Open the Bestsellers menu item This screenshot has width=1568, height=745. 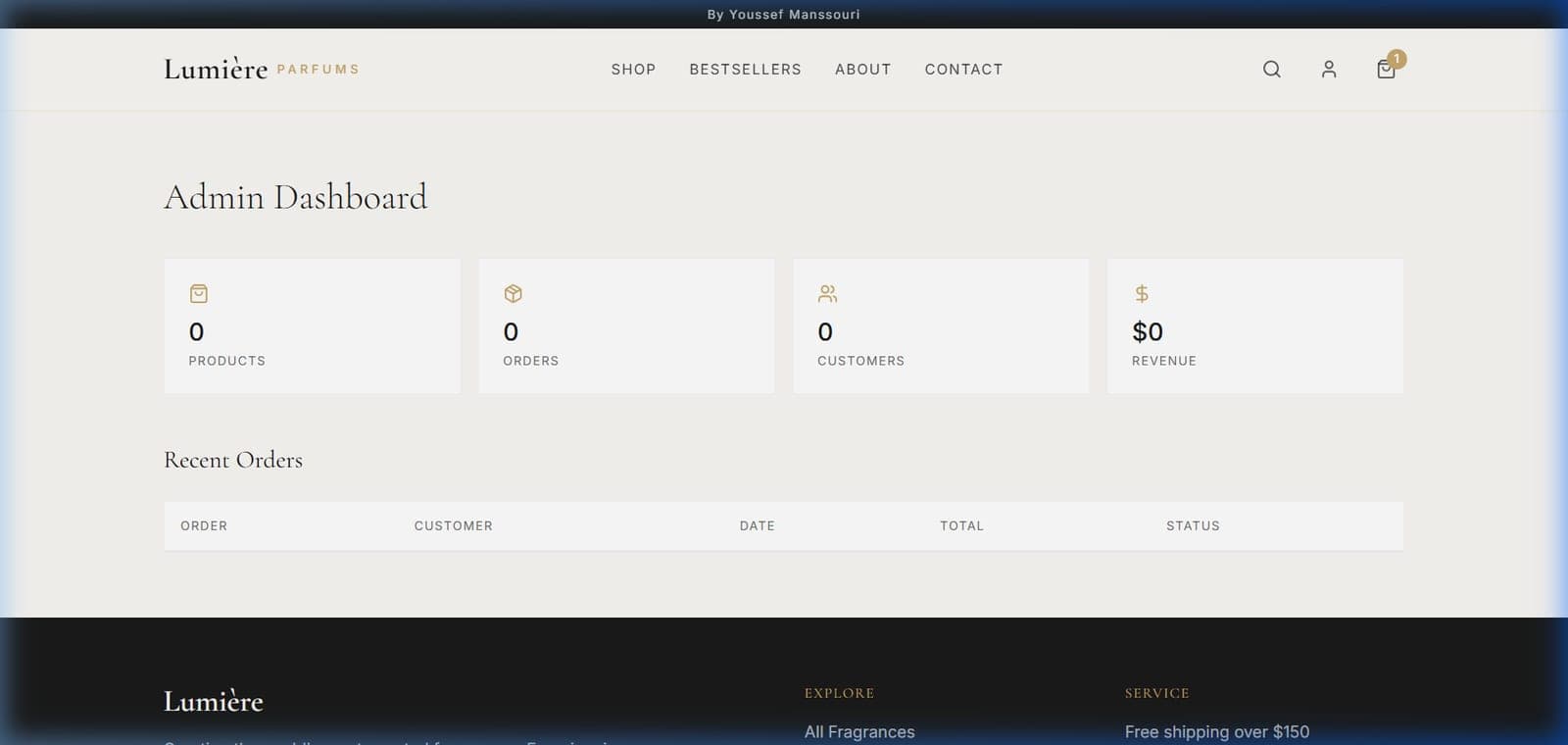click(x=745, y=70)
